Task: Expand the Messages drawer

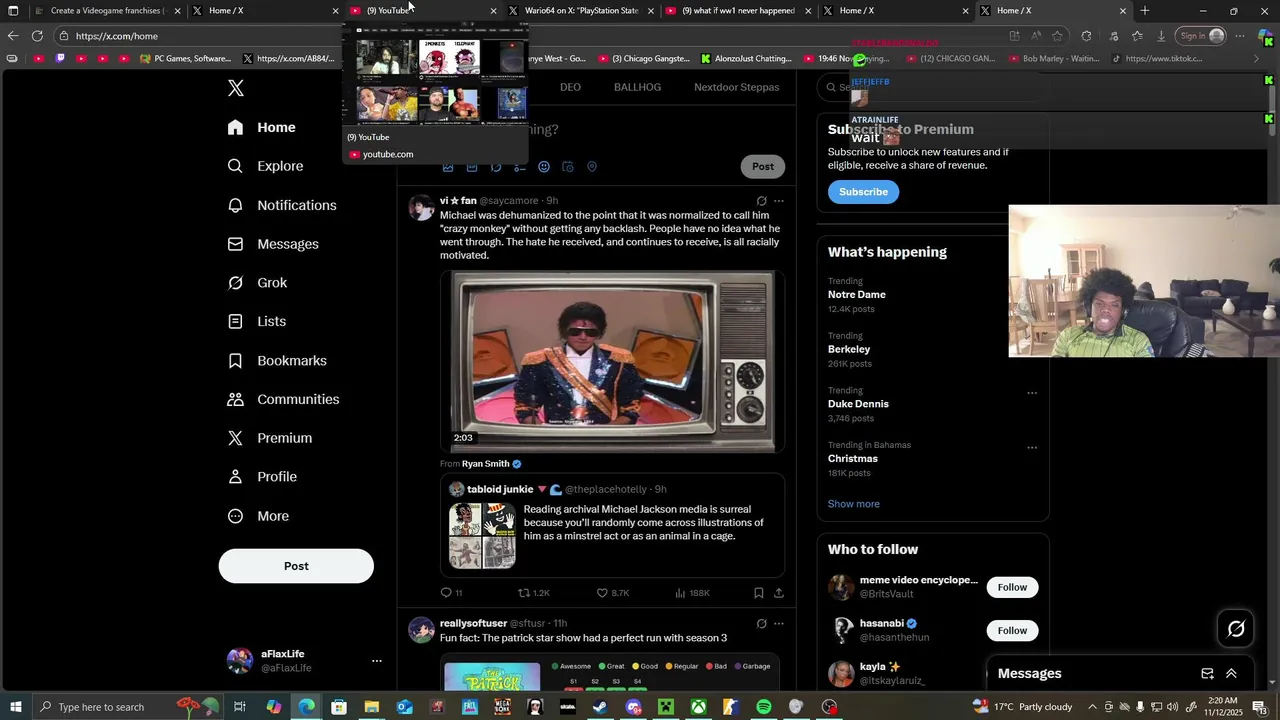Action: tap(1231, 674)
